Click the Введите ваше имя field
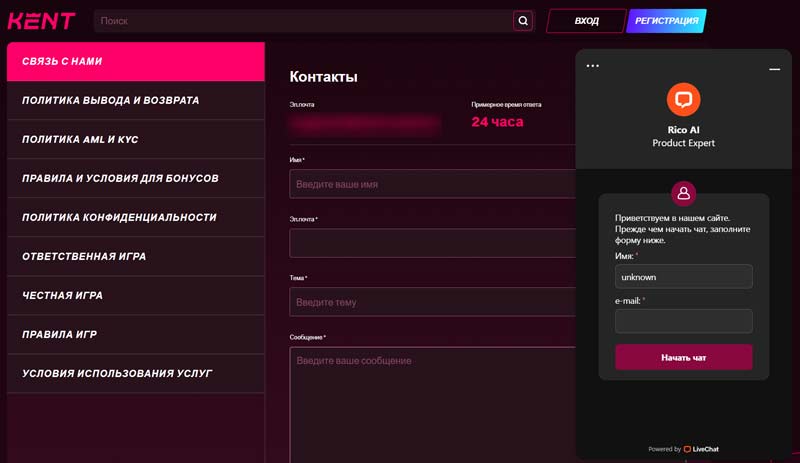 point(430,184)
